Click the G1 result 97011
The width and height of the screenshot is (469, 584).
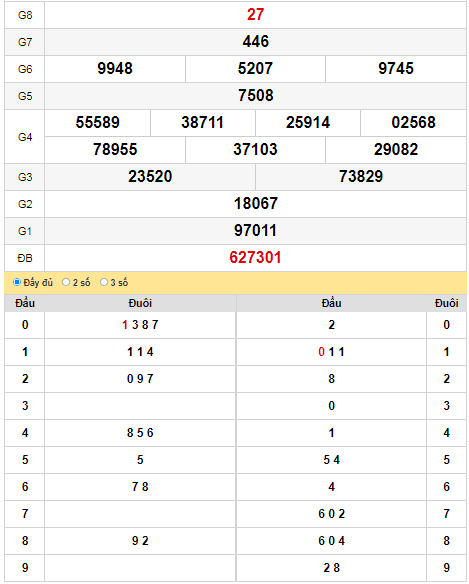(255, 231)
